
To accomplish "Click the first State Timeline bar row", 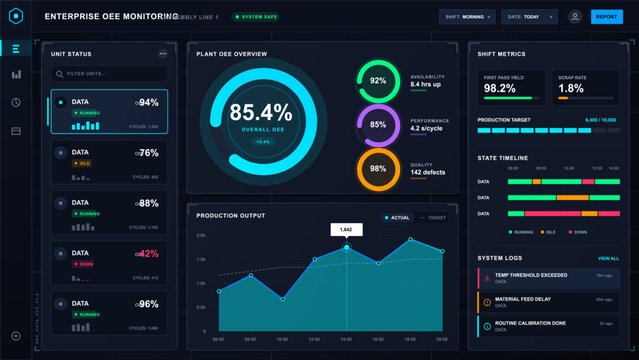I will click(564, 181).
